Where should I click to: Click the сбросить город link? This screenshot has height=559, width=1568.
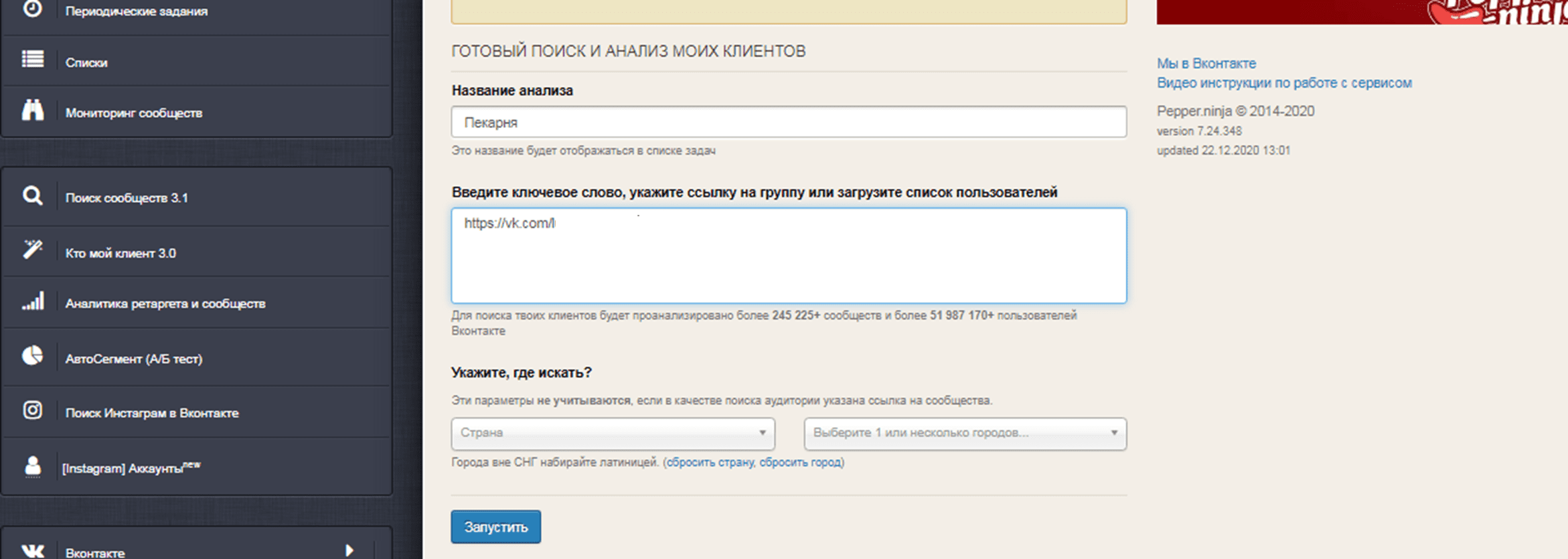pyautogui.click(x=800, y=462)
